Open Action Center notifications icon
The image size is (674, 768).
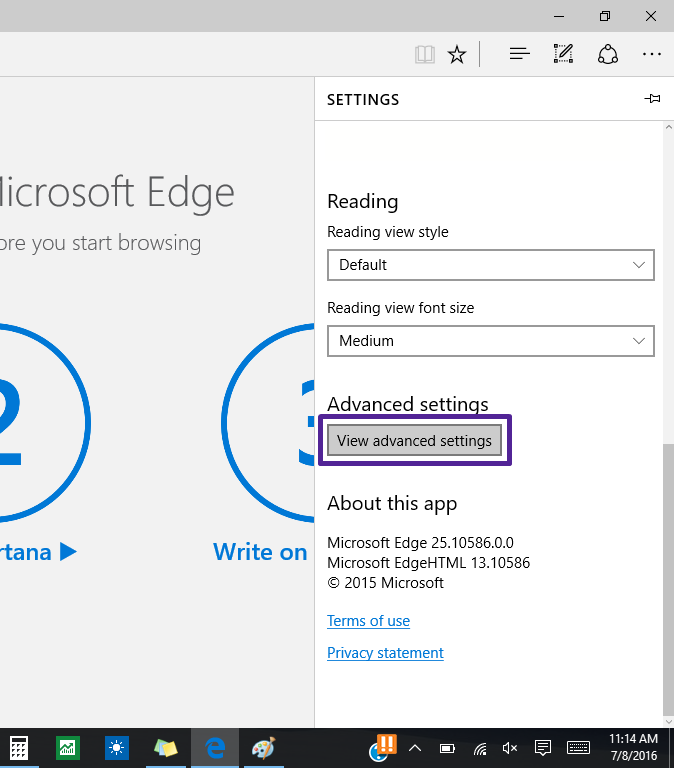click(x=543, y=748)
